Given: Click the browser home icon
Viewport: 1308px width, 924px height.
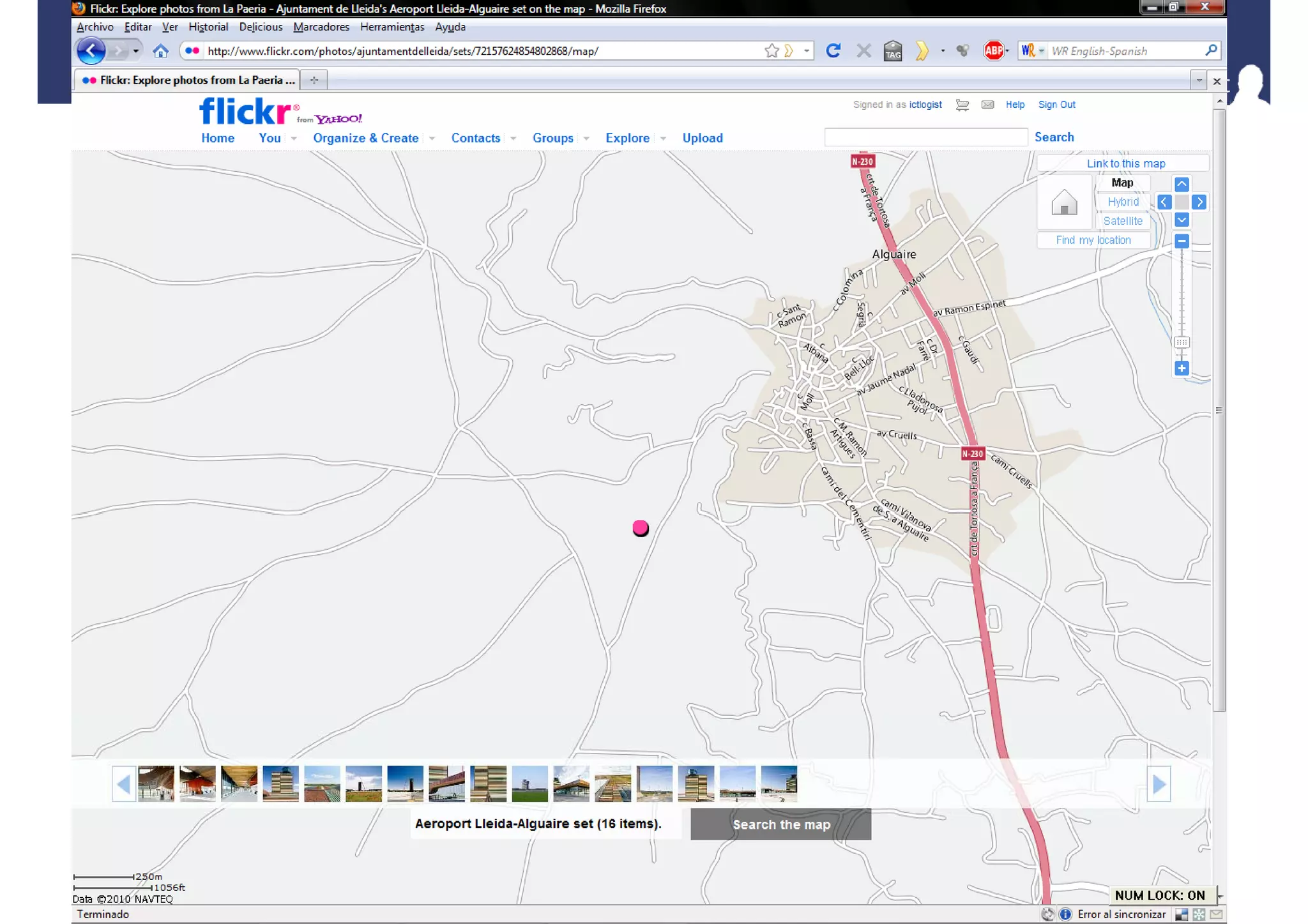Looking at the screenshot, I should coord(160,50).
